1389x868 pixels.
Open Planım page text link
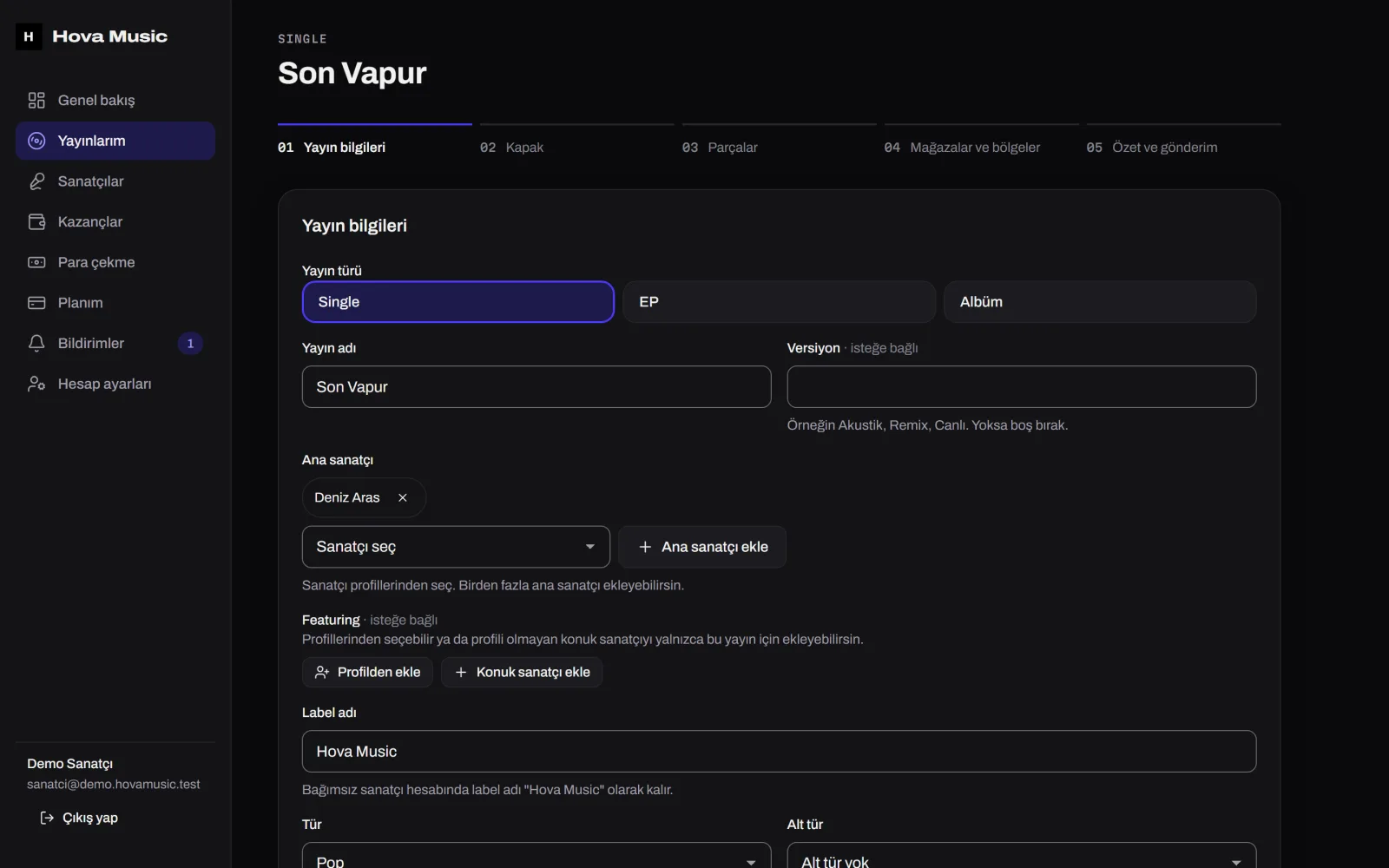pos(81,303)
